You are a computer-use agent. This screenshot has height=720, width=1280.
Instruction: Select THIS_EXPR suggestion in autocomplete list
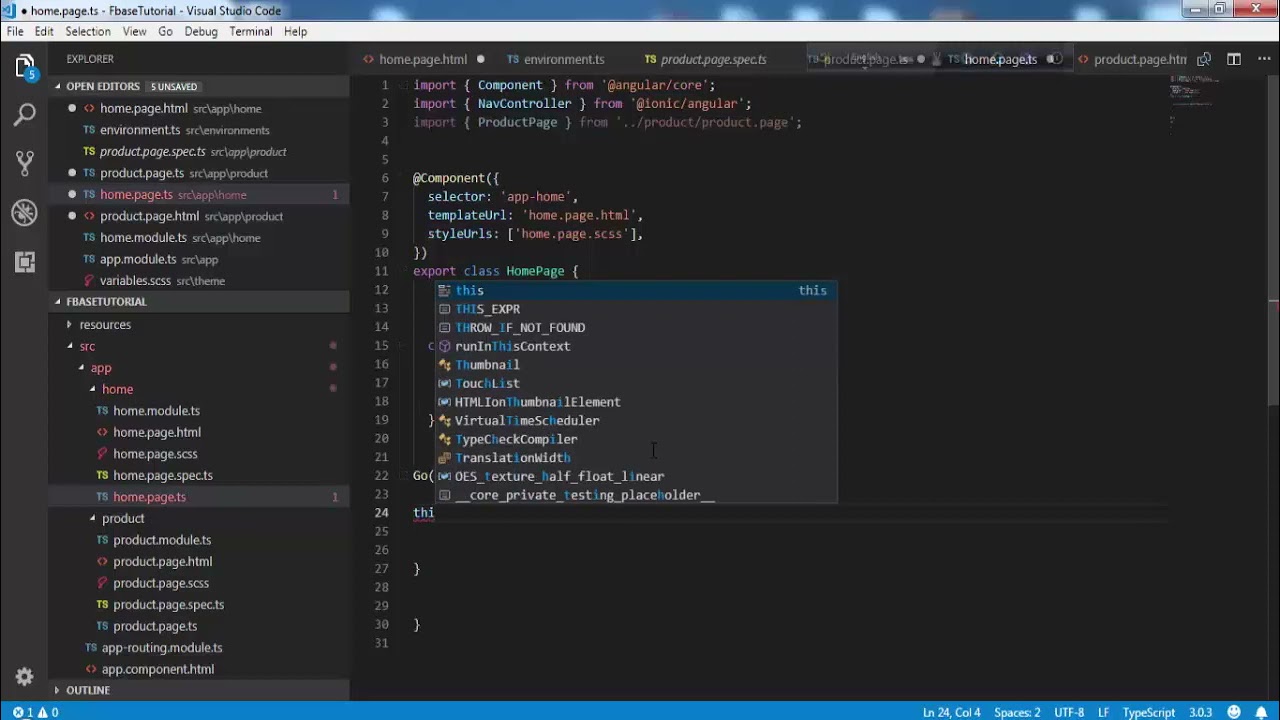point(635,309)
